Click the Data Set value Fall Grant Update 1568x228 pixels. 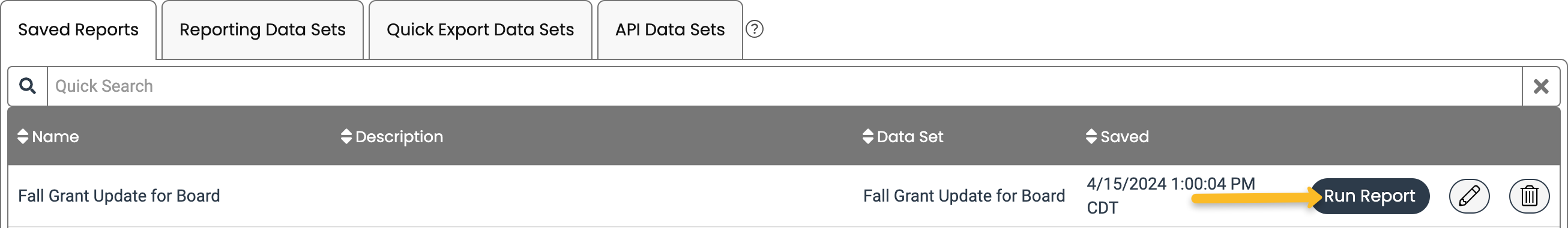[964, 196]
